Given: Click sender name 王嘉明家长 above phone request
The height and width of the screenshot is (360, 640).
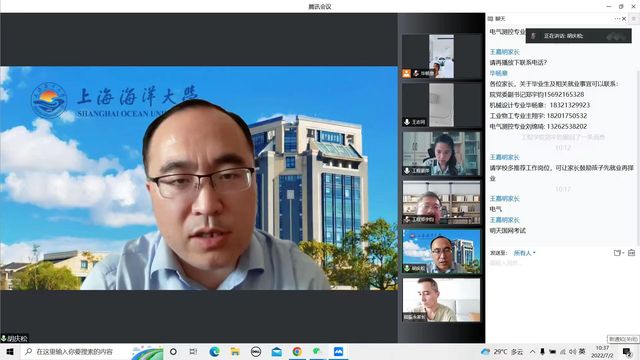Looking at the screenshot, I should point(504,52).
